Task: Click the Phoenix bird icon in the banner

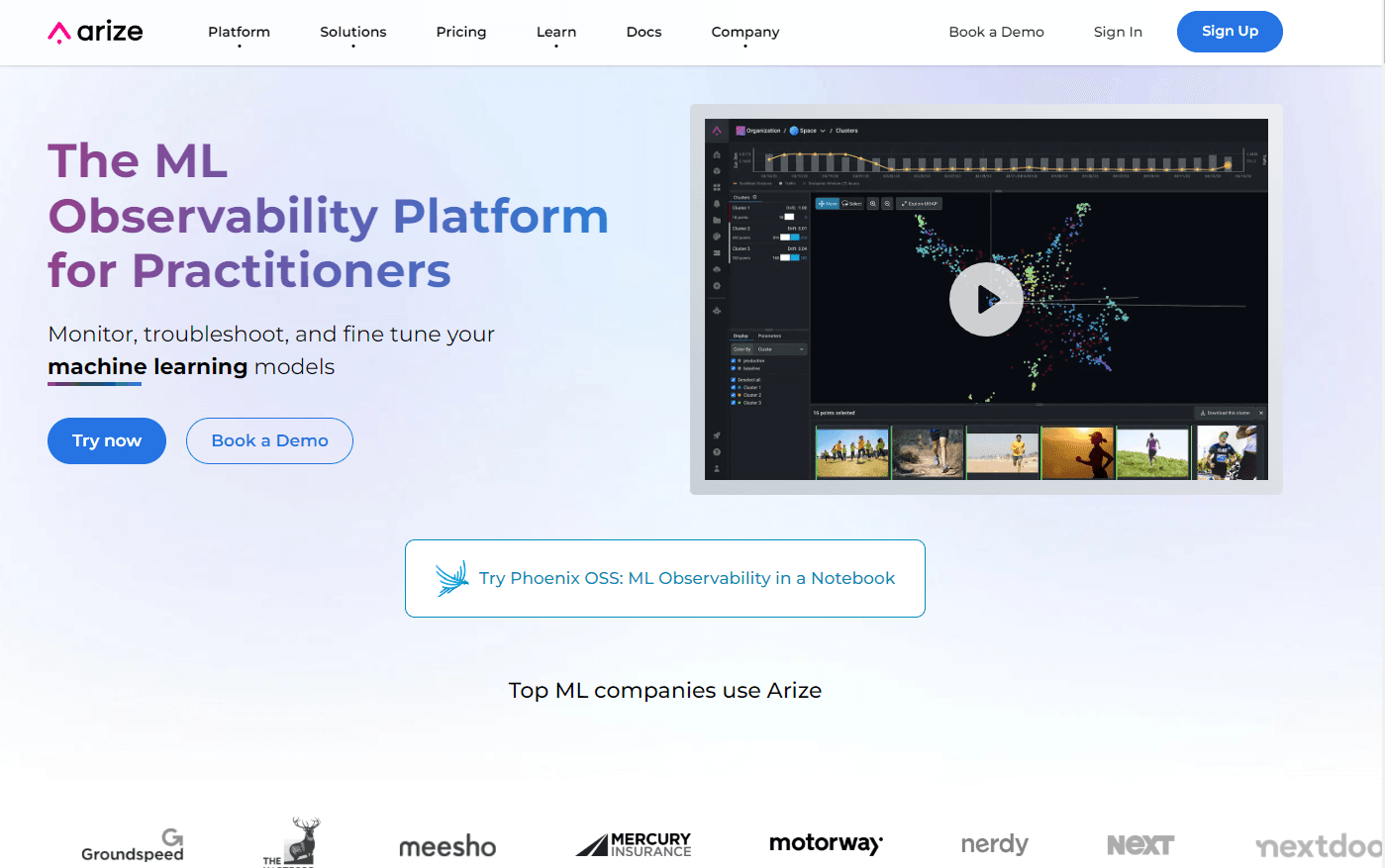Action: (x=452, y=578)
